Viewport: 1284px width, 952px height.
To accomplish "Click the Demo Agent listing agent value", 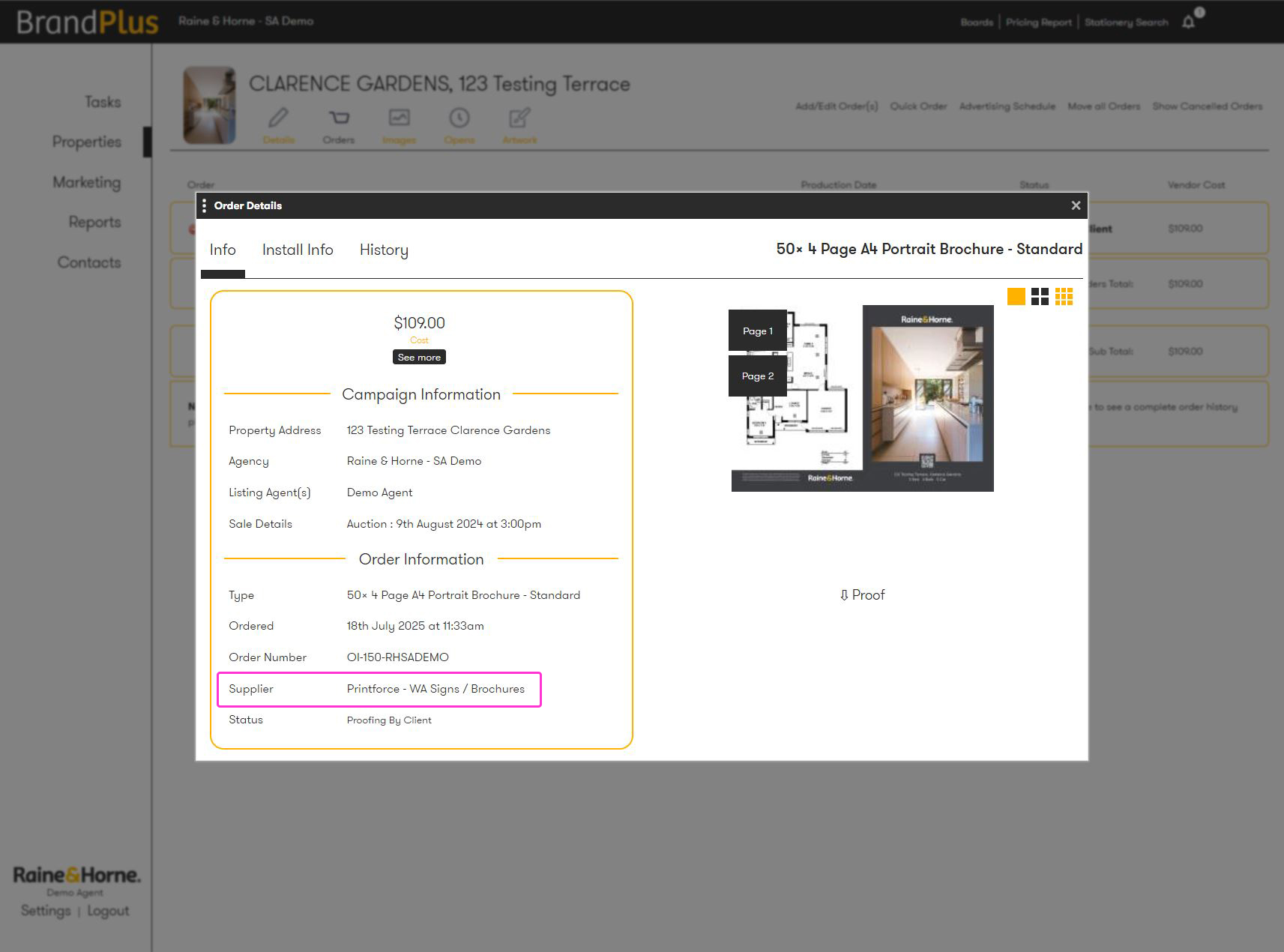I will click(379, 492).
